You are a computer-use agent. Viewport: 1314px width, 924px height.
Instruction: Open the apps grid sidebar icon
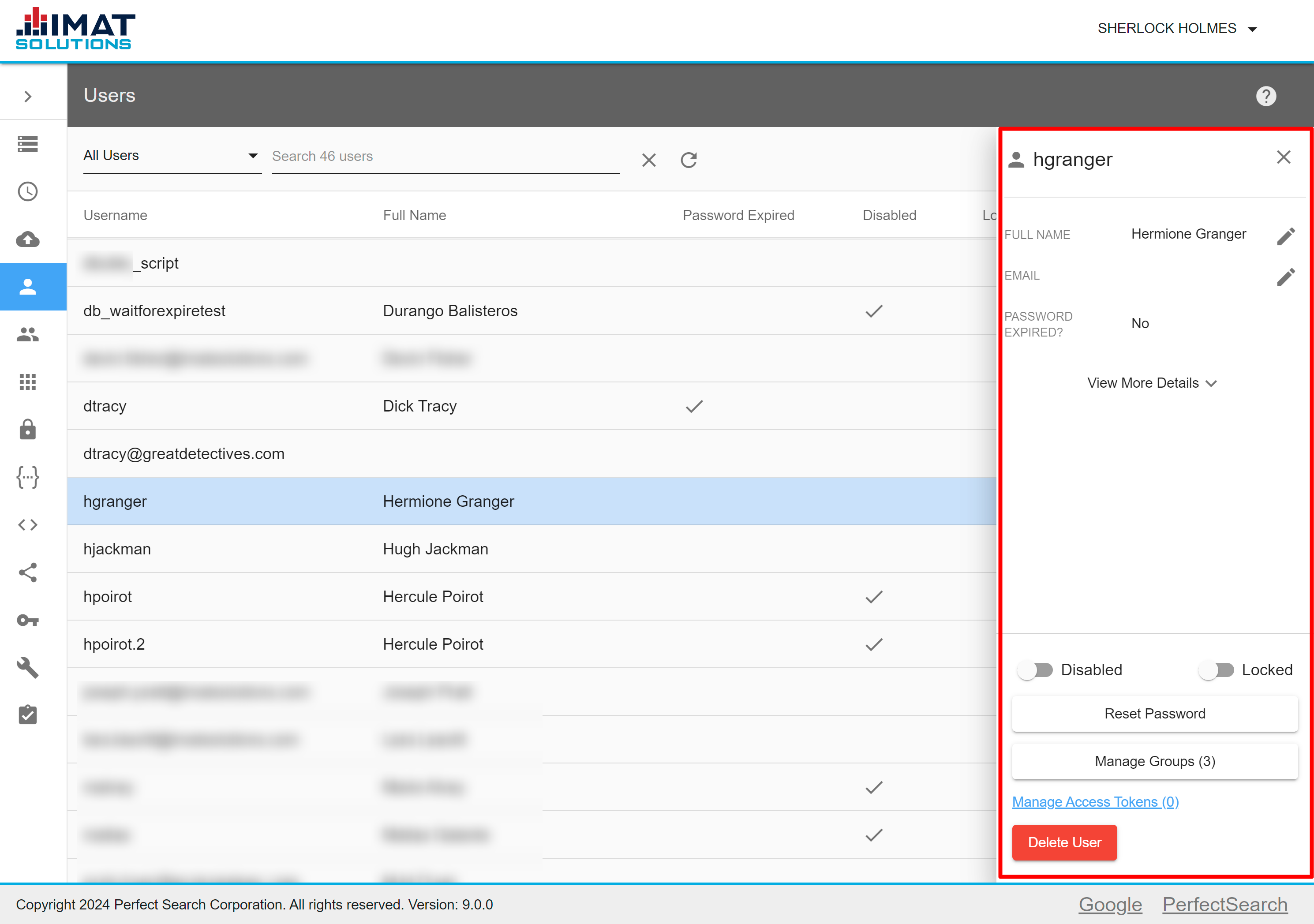(x=27, y=382)
